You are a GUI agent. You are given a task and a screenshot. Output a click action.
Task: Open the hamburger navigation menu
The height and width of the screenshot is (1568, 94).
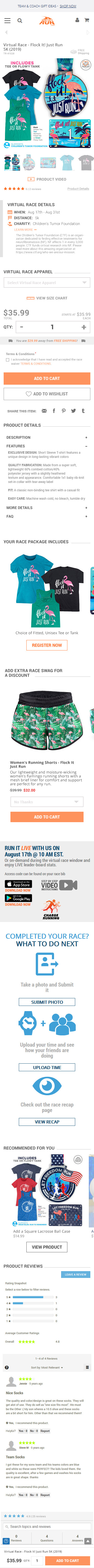[x=7, y=20]
